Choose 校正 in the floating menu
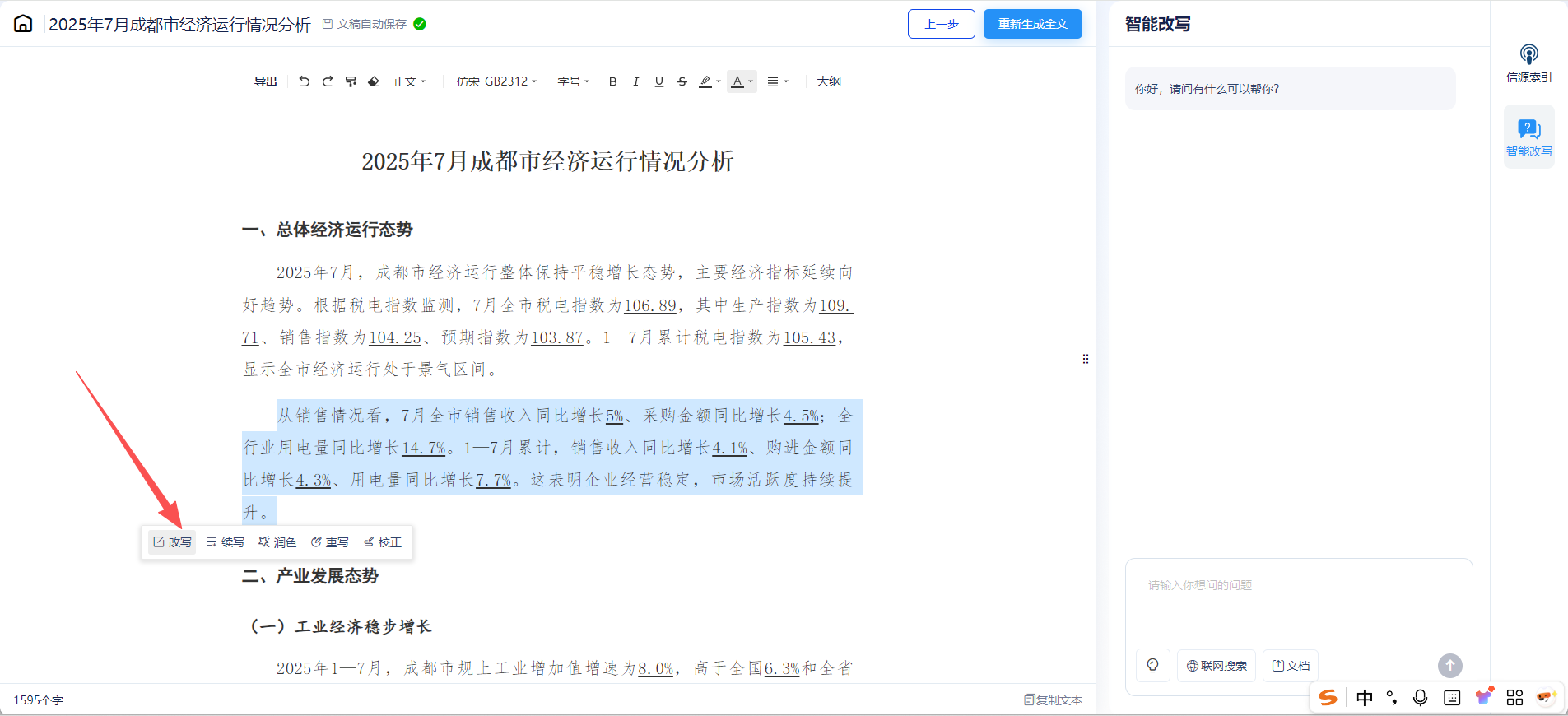This screenshot has height=716, width=1568. [383, 542]
